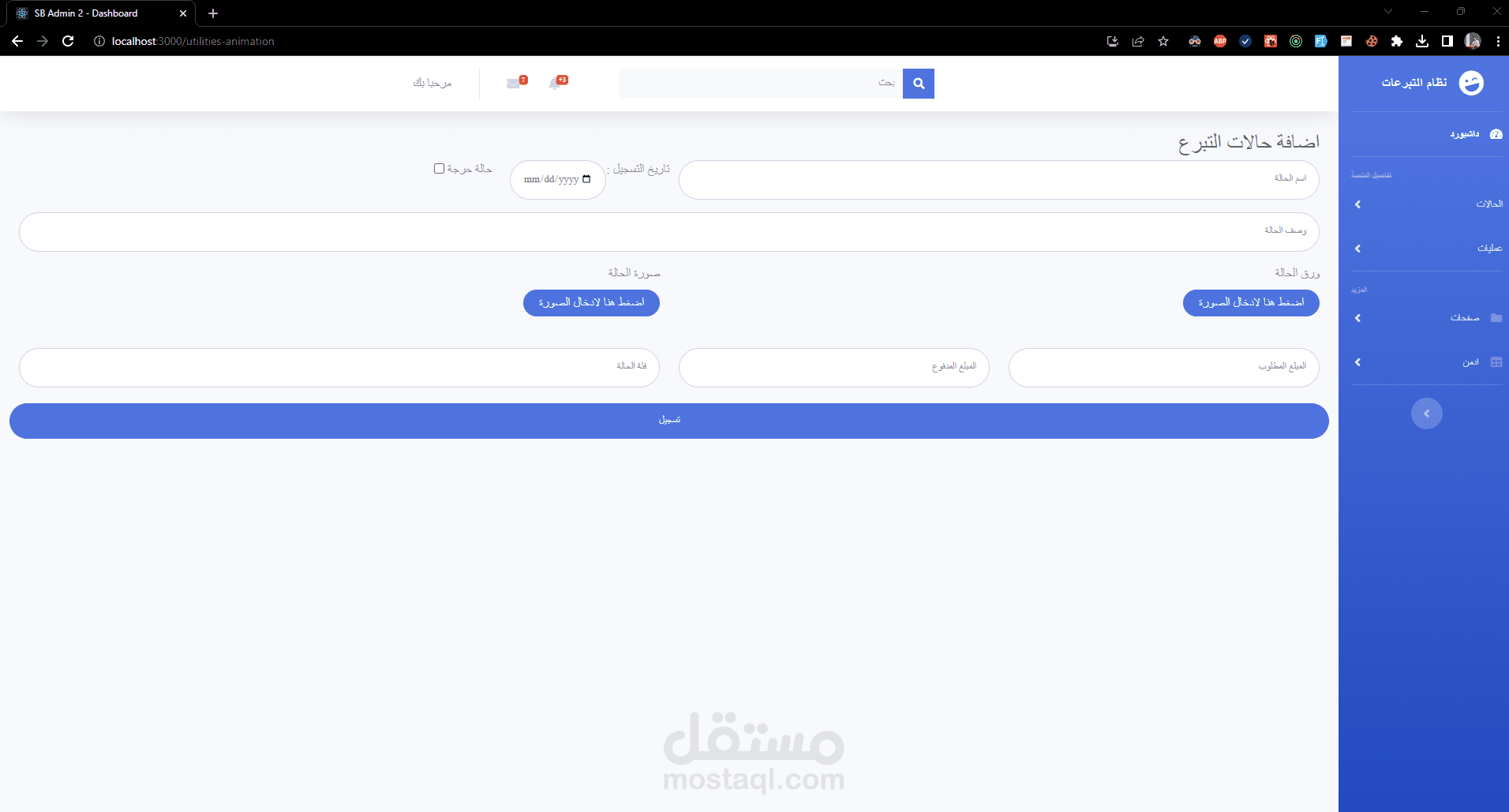Open a new browser tab
Screen dimensions: 1509x812
(213, 13)
